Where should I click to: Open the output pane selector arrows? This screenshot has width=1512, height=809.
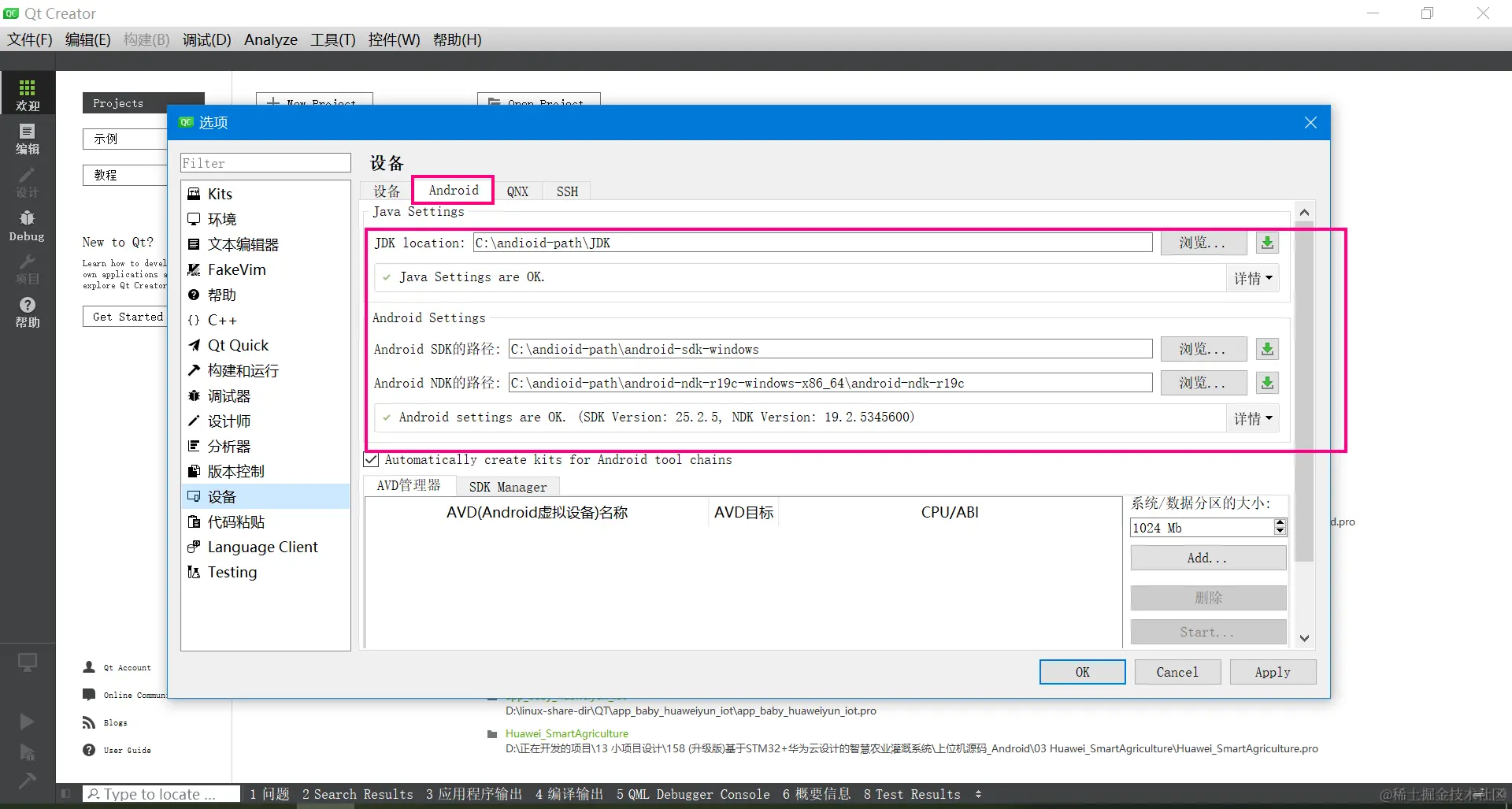coord(978,794)
